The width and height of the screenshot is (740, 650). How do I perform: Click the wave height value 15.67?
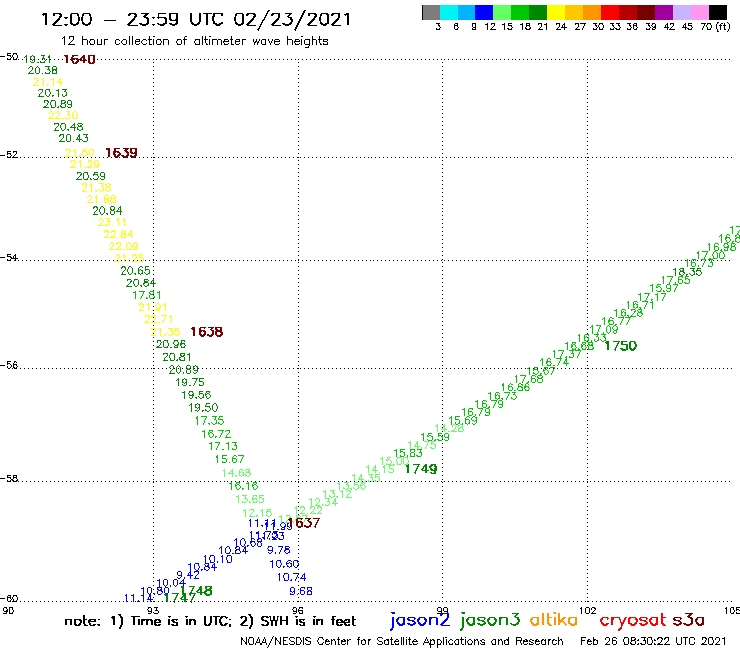tap(229, 459)
